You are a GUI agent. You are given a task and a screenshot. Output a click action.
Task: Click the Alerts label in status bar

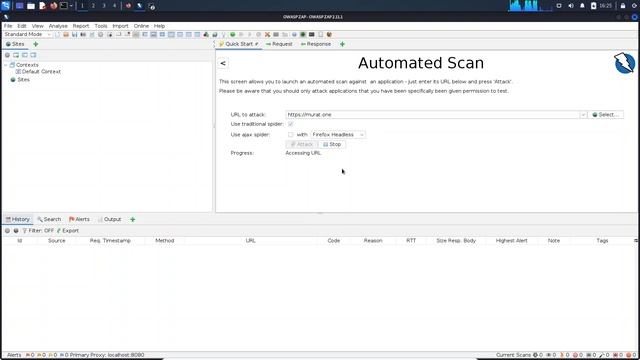[x=14, y=355]
